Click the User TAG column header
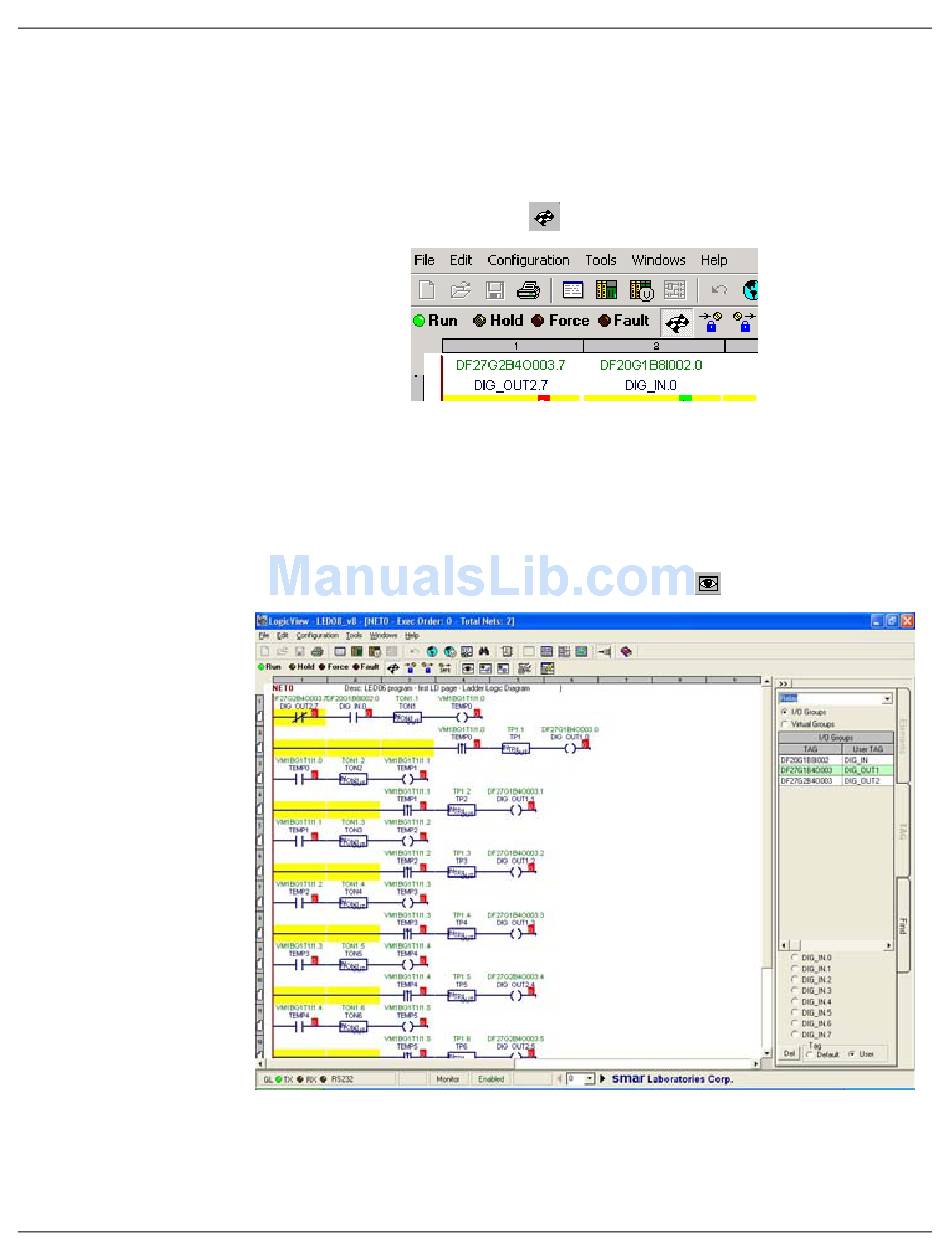 (867, 749)
